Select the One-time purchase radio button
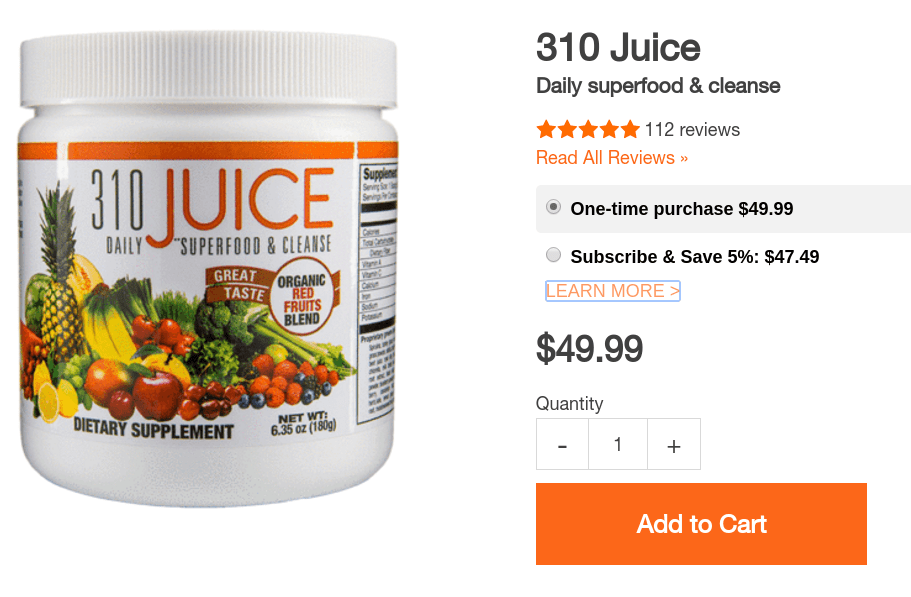 [554, 207]
